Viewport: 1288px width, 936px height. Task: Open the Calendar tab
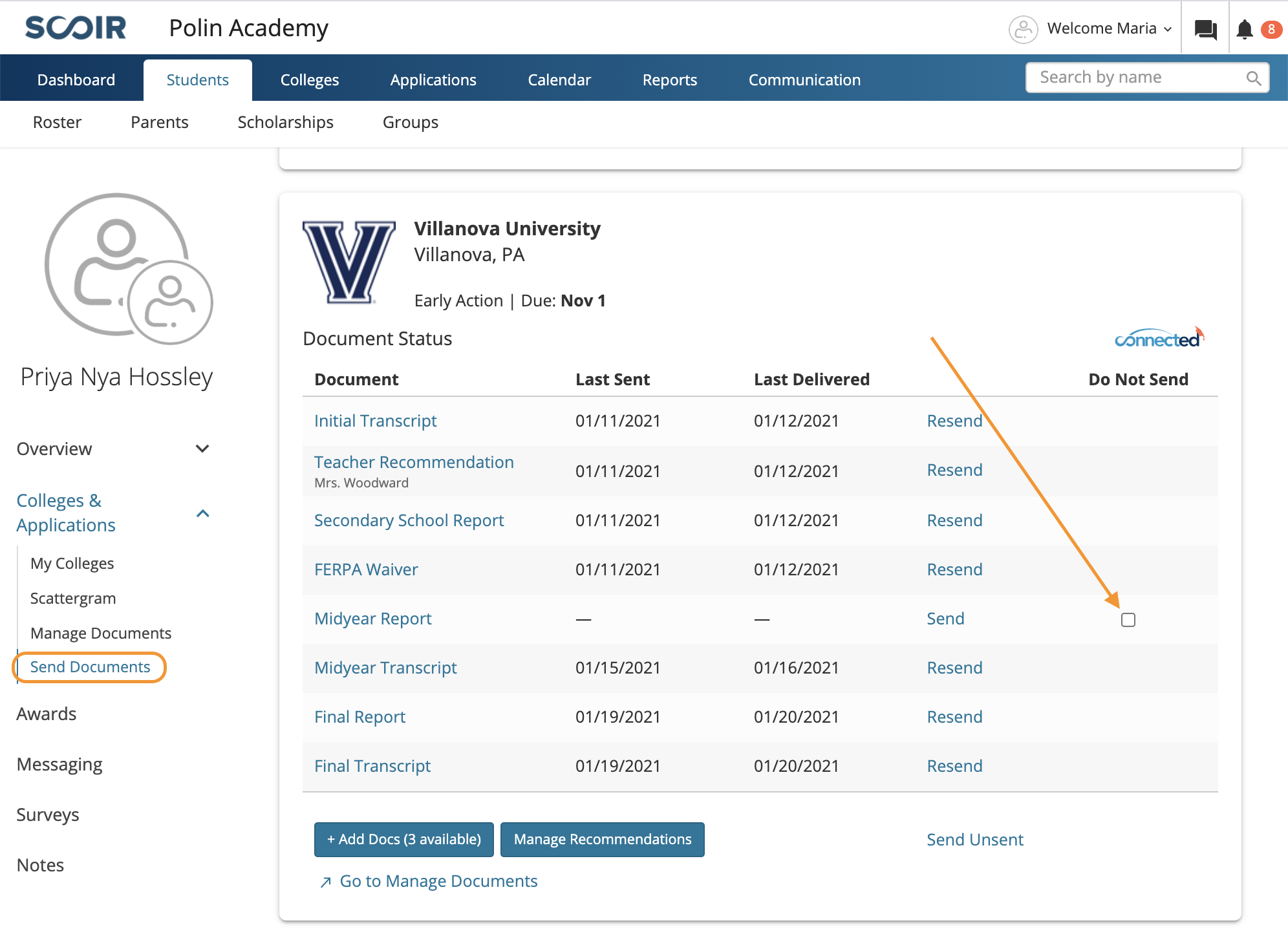pos(559,80)
